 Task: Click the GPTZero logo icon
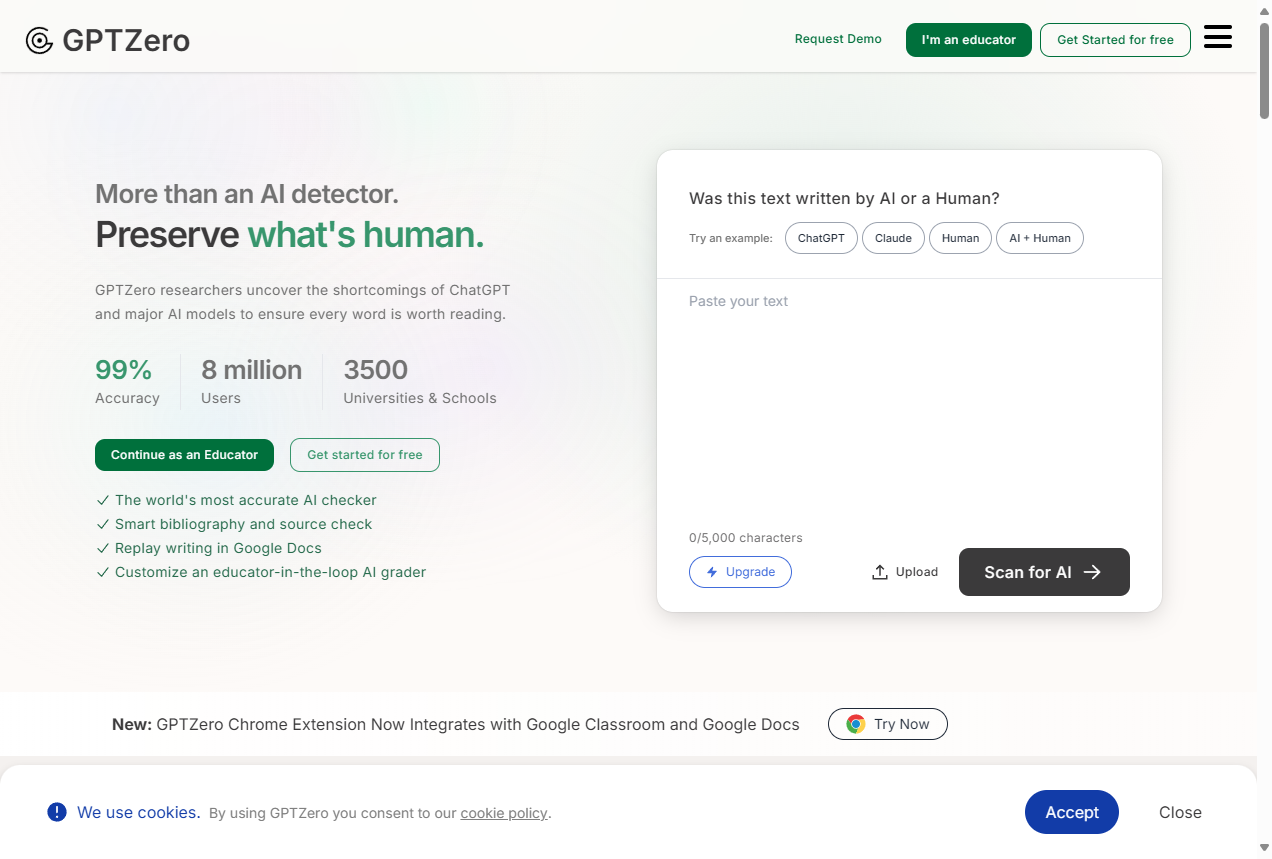(x=39, y=40)
